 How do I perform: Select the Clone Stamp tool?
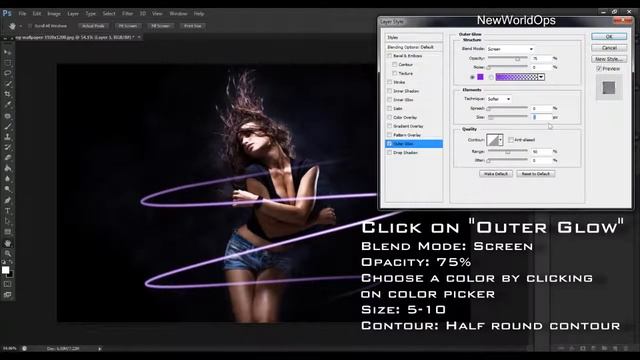click(7, 137)
